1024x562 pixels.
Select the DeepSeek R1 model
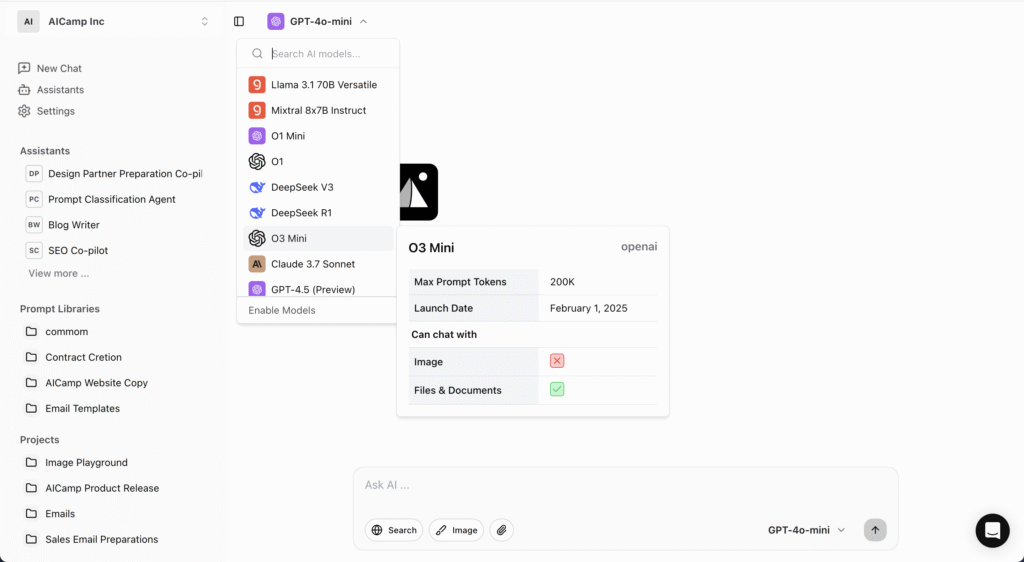pyautogui.click(x=318, y=213)
